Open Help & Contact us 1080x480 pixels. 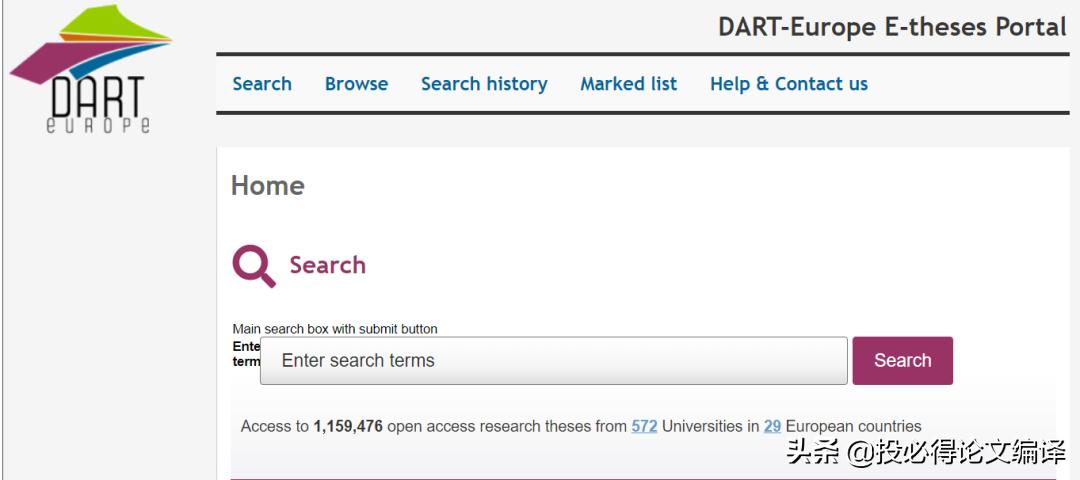(x=789, y=84)
